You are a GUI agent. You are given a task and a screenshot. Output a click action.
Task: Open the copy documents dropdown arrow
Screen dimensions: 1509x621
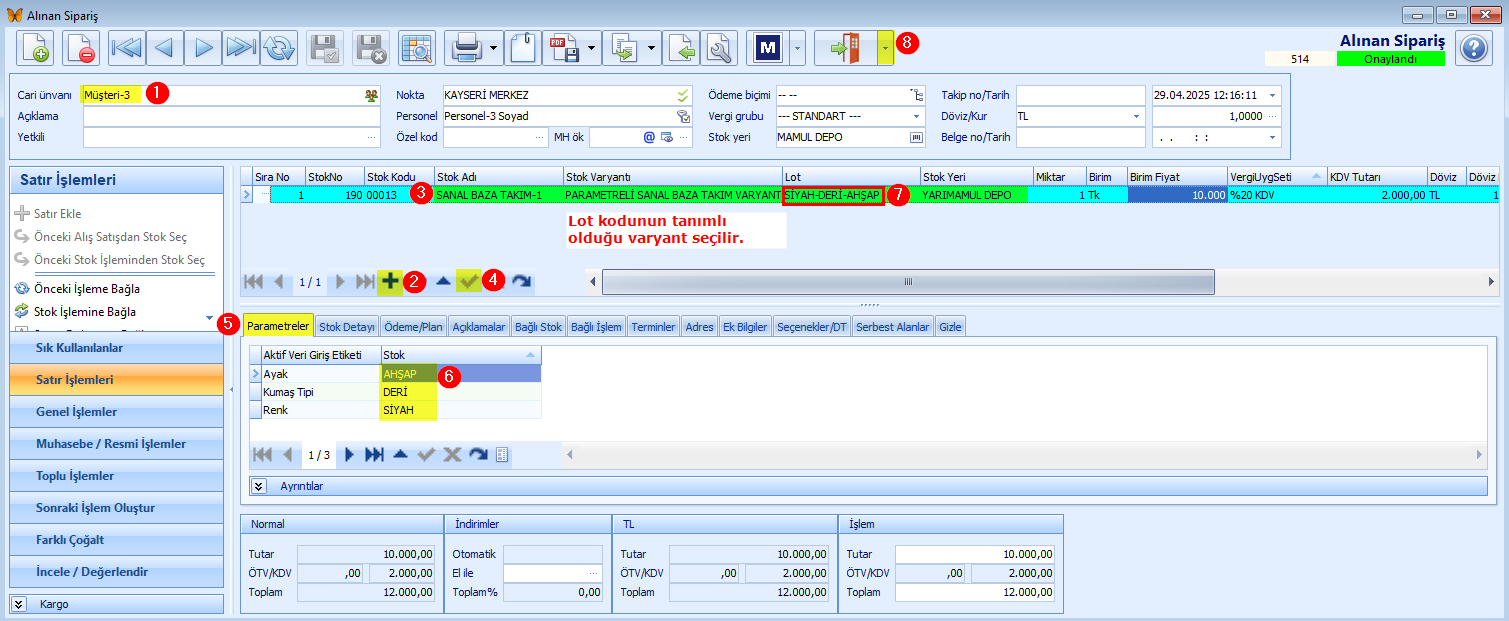[652, 48]
